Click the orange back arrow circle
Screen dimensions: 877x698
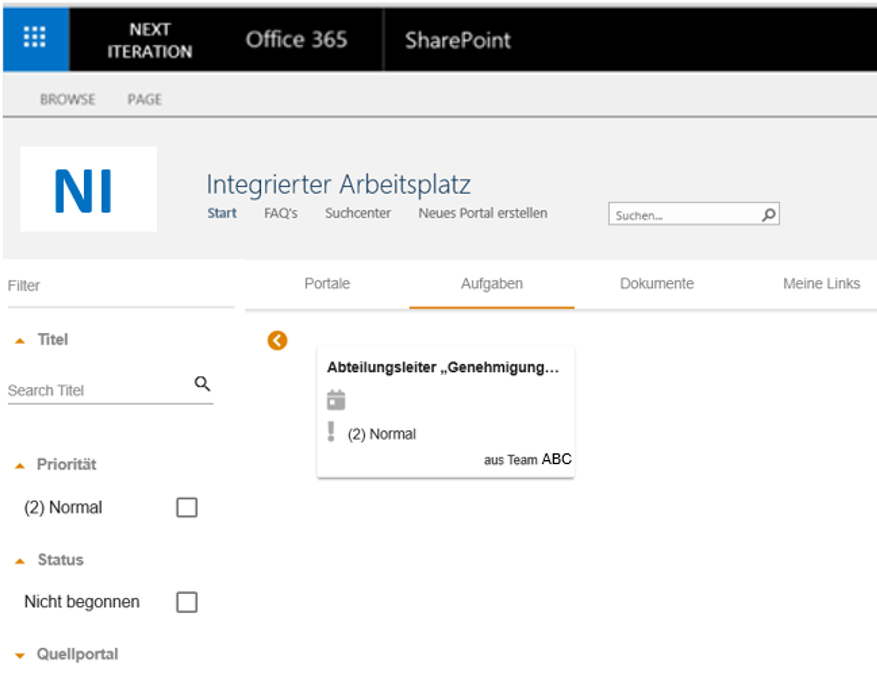point(277,340)
